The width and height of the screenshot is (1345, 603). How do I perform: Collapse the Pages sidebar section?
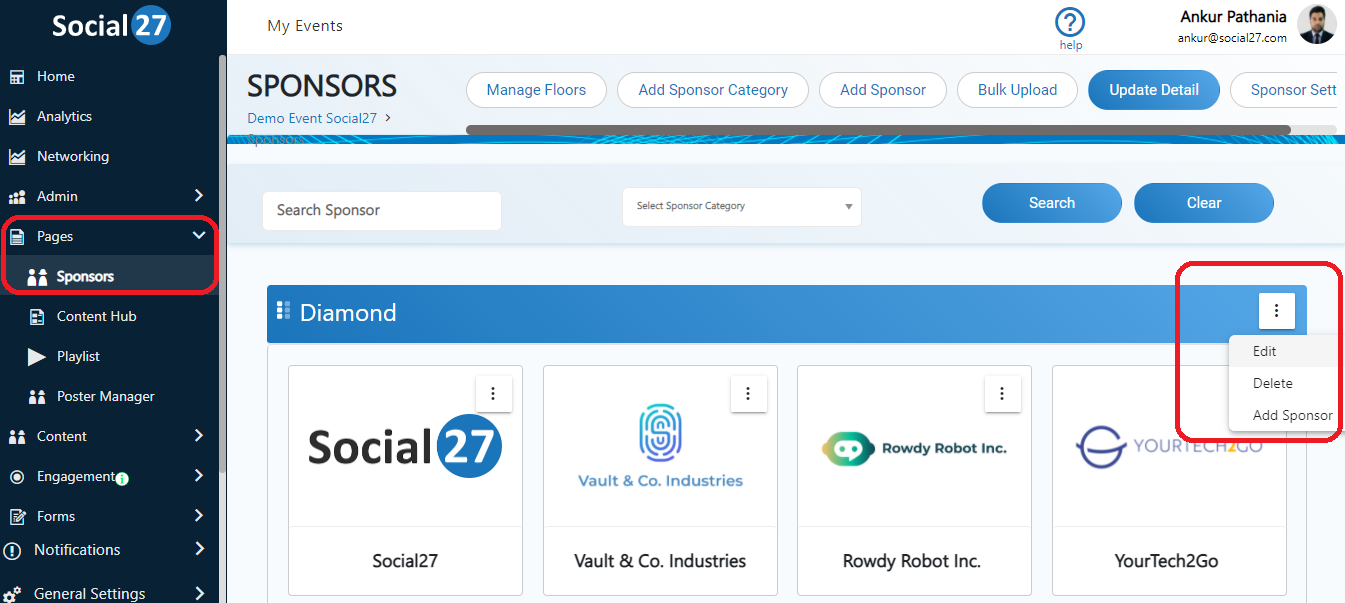tap(198, 236)
